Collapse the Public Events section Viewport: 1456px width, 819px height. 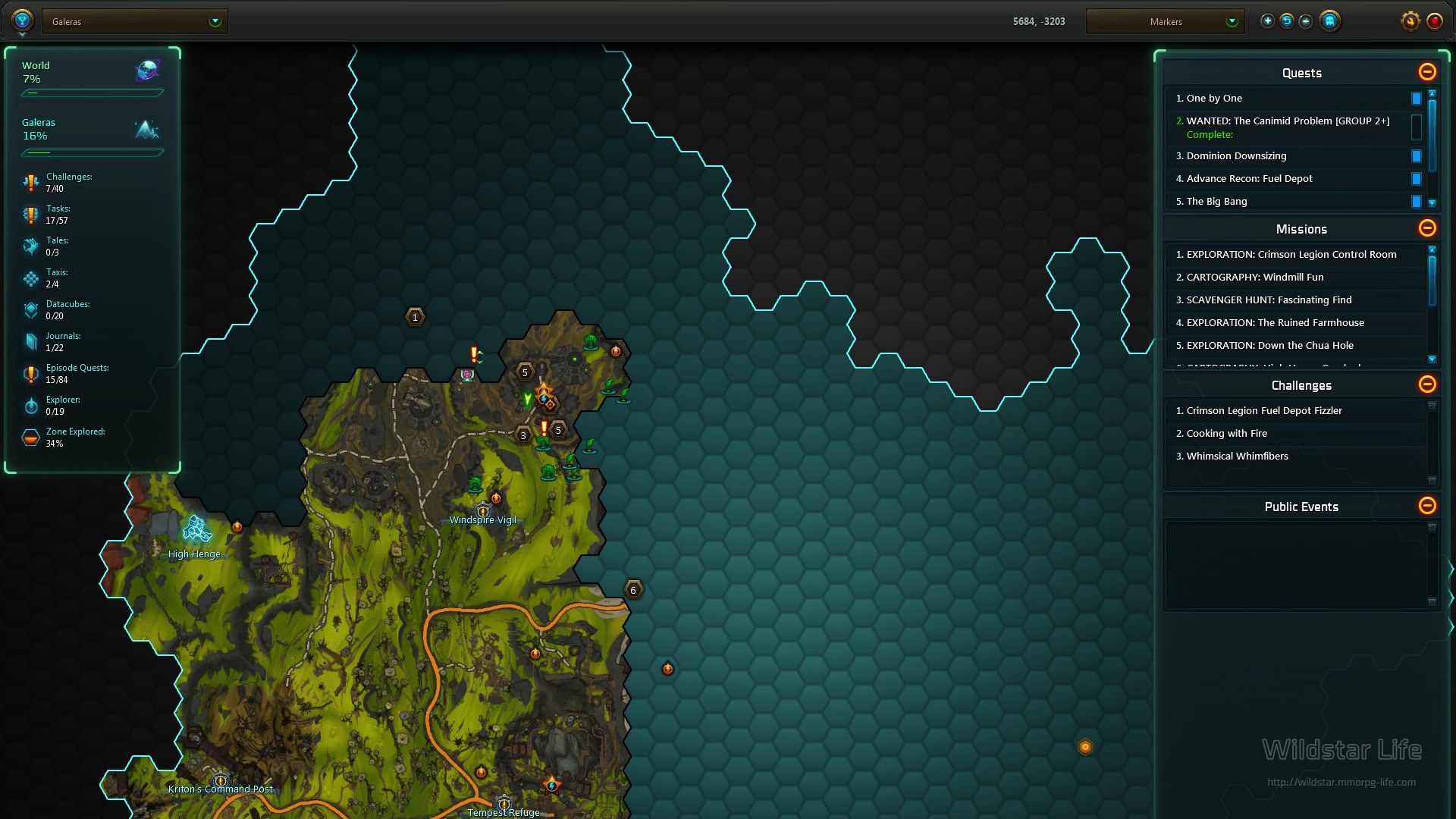pyautogui.click(x=1427, y=506)
